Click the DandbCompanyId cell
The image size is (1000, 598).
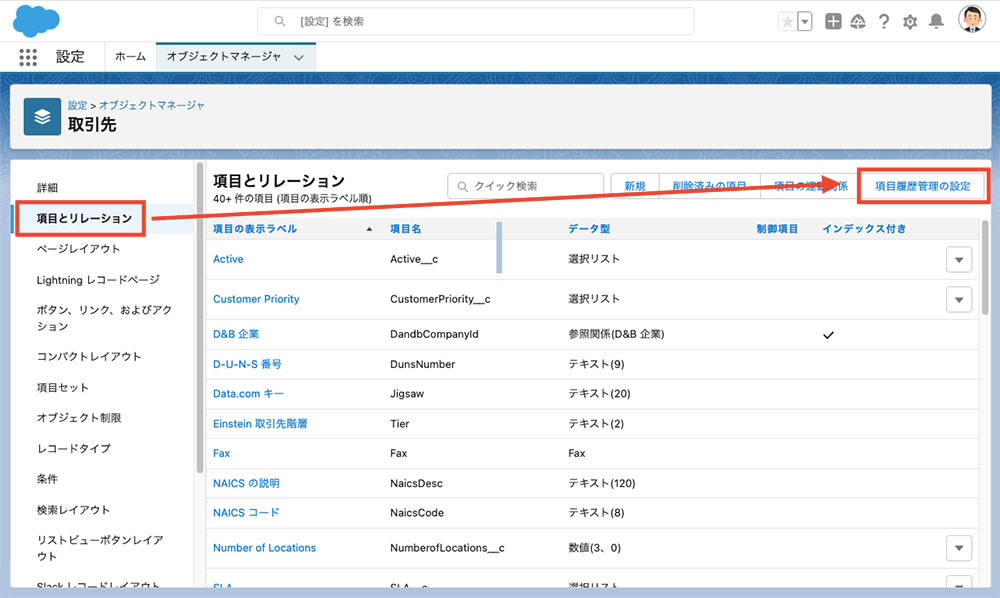(434, 334)
